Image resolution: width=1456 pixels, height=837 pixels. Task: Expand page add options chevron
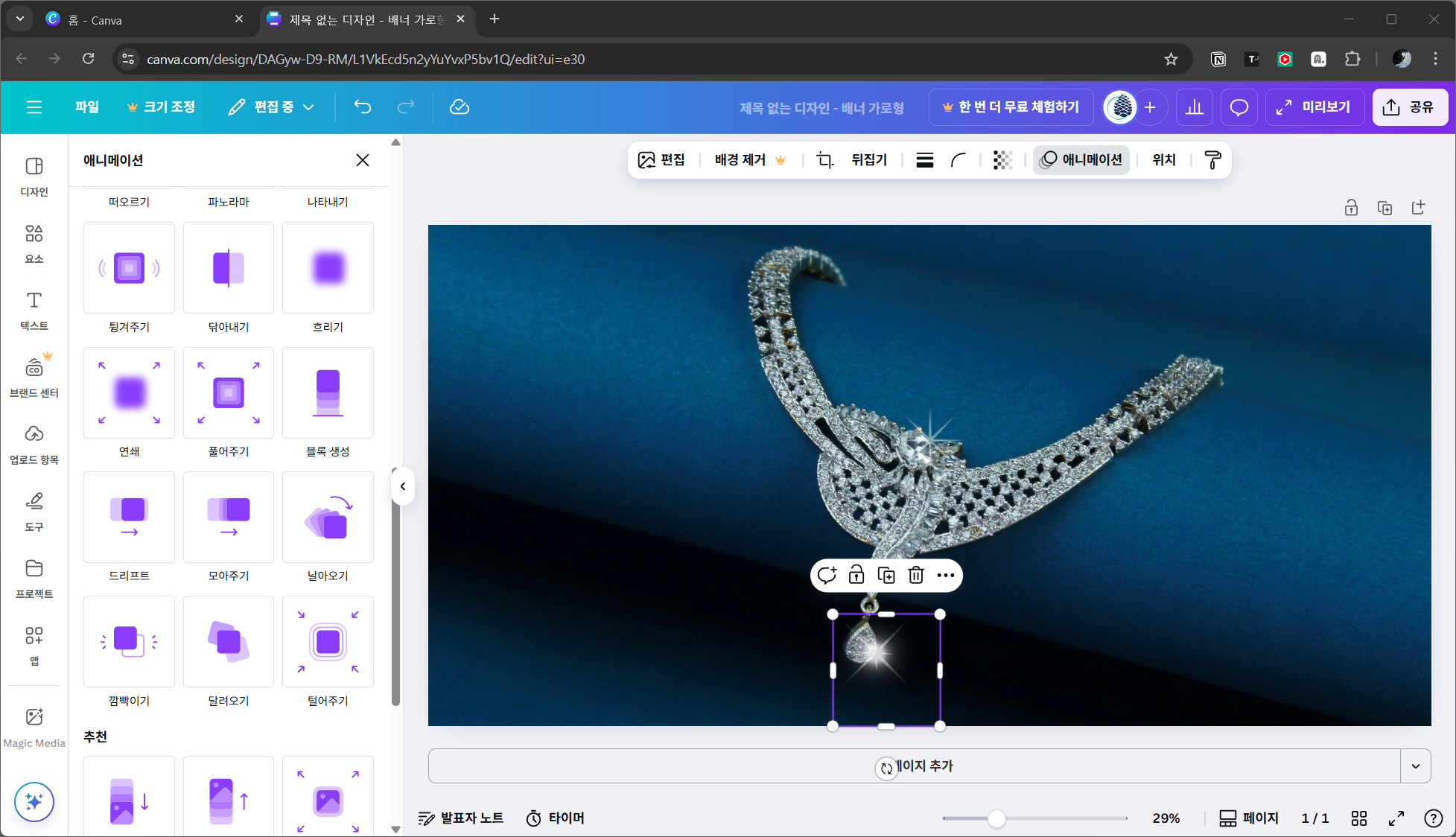pos(1415,766)
